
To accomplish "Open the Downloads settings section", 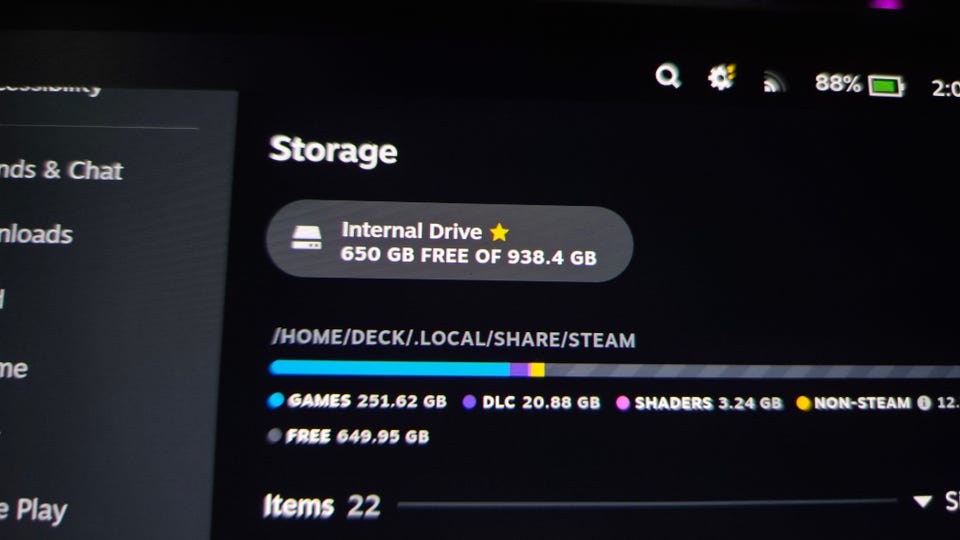I will pos(36,234).
